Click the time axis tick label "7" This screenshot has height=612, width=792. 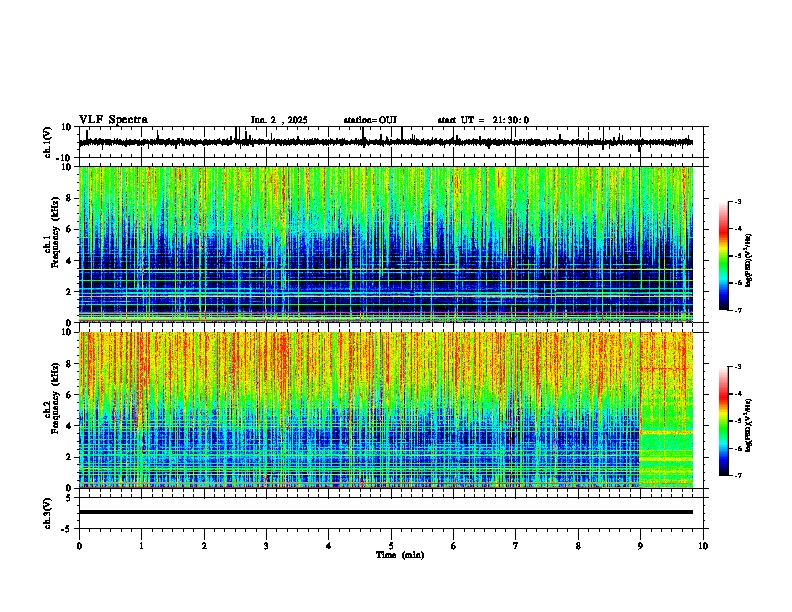tap(516, 546)
